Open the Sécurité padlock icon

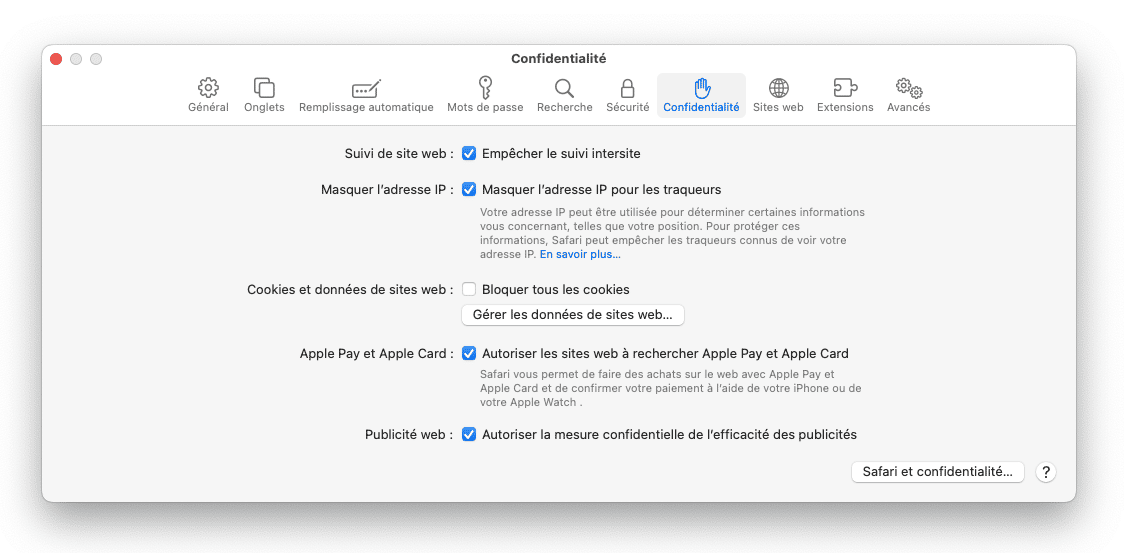[627, 89]
